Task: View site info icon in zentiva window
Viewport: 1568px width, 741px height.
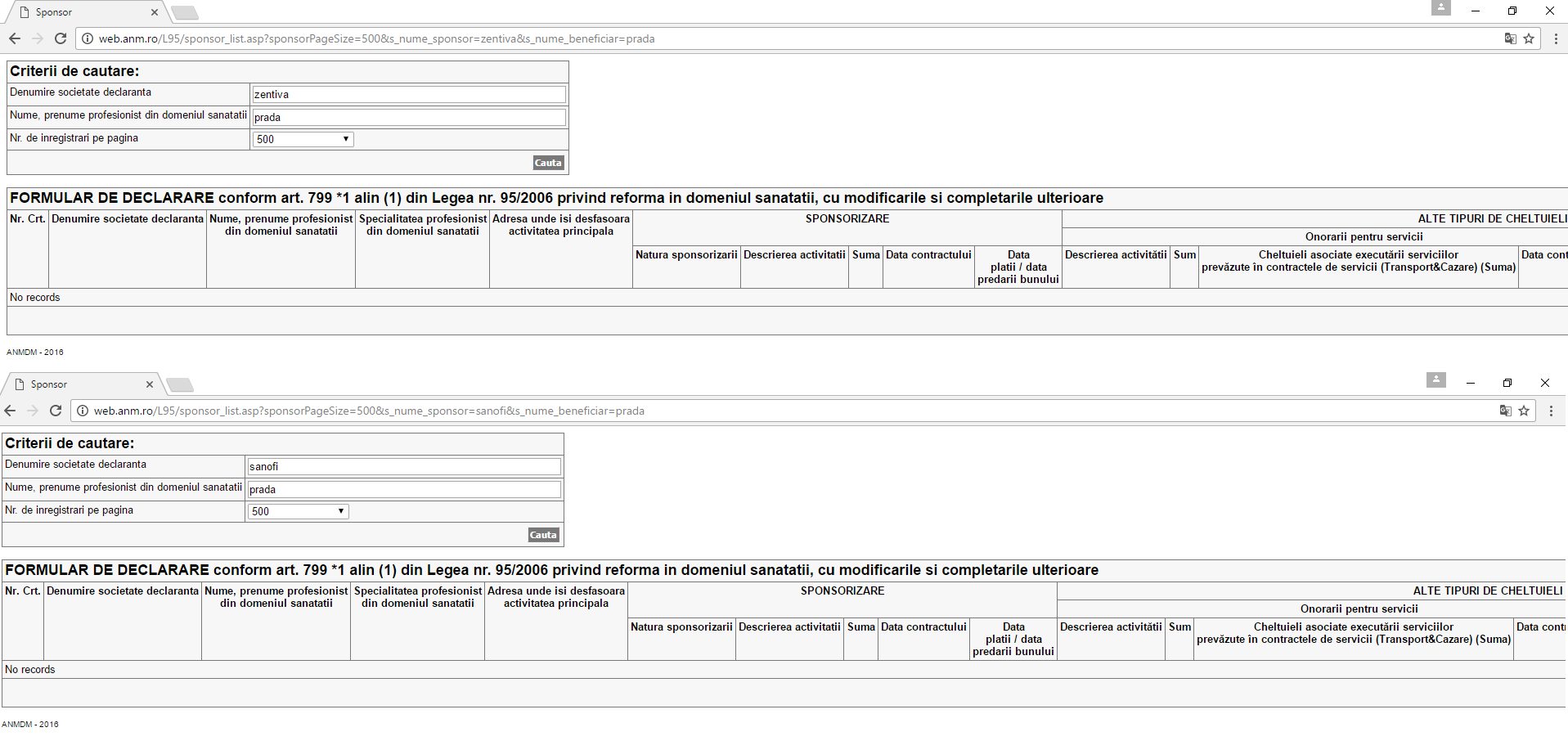Action: 87,38
